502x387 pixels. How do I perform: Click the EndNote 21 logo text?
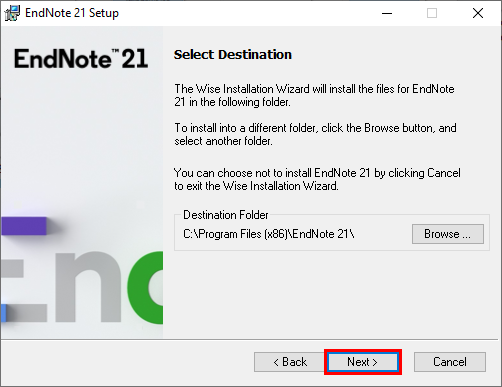[x=81, y=59]
